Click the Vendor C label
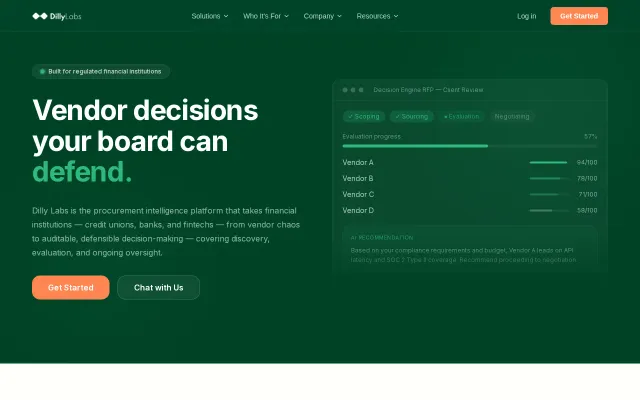 coord(358,194)
